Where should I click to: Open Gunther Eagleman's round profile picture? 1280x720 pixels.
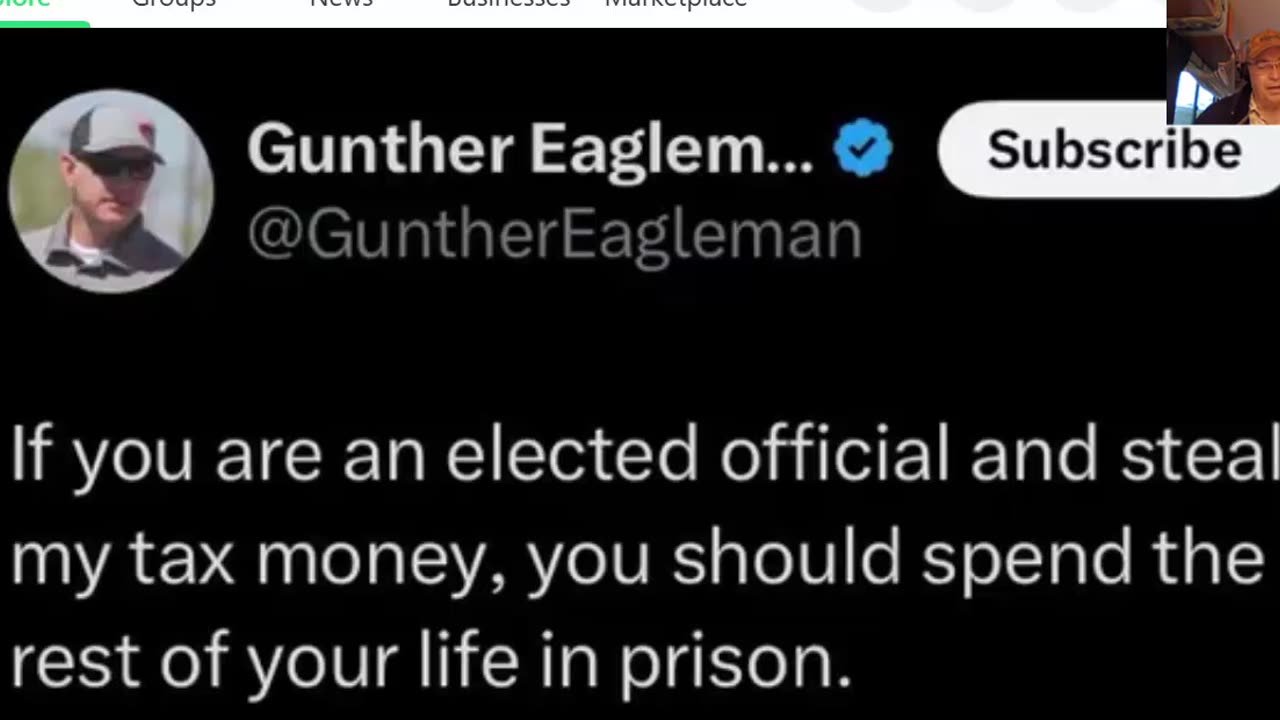(x=111, y=191)
